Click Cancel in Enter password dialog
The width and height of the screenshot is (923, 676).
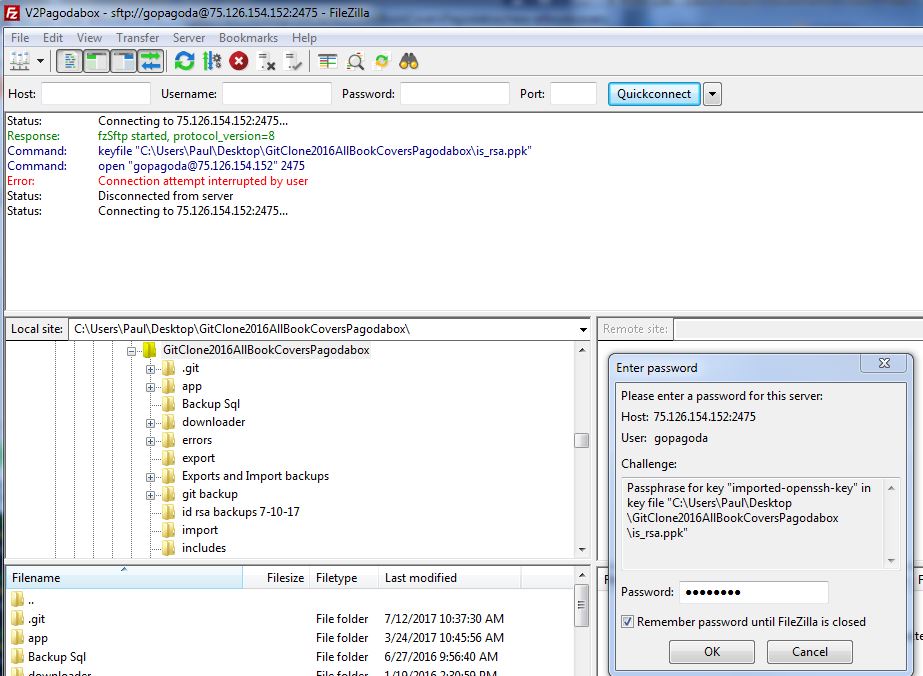pos(809,651)
